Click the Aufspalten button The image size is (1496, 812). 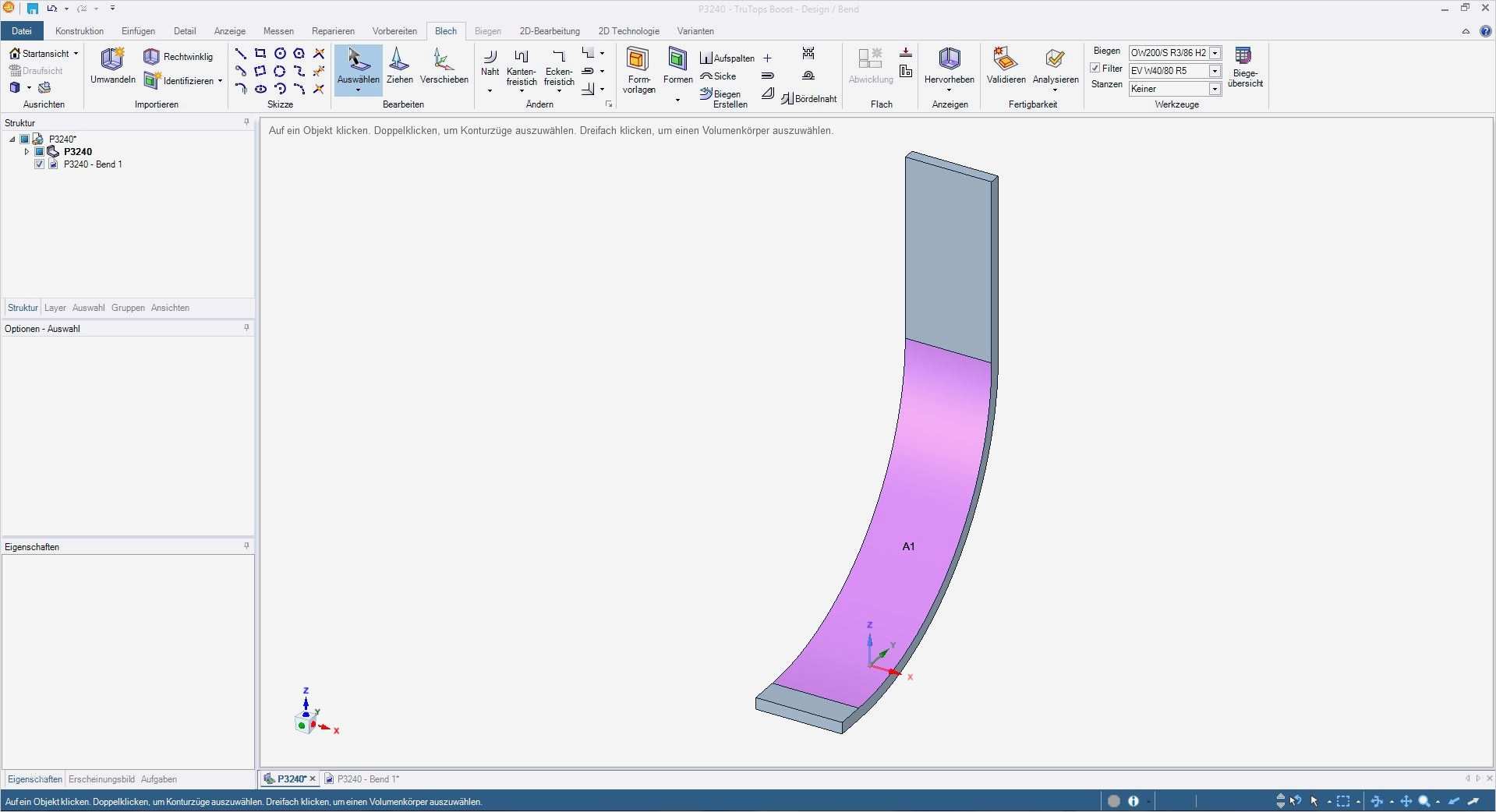[727, 58]
